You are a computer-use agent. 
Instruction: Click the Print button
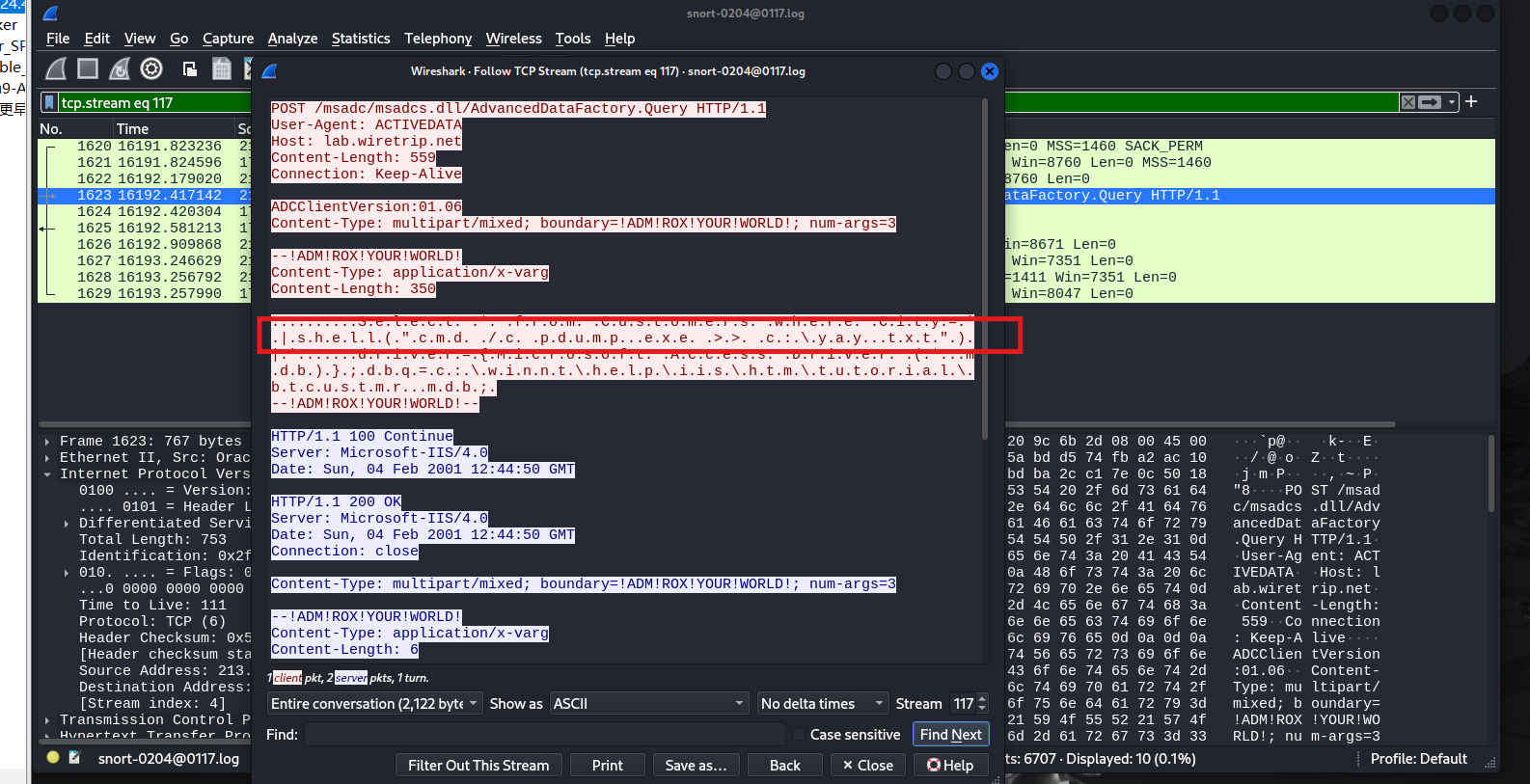click(607, 766)
